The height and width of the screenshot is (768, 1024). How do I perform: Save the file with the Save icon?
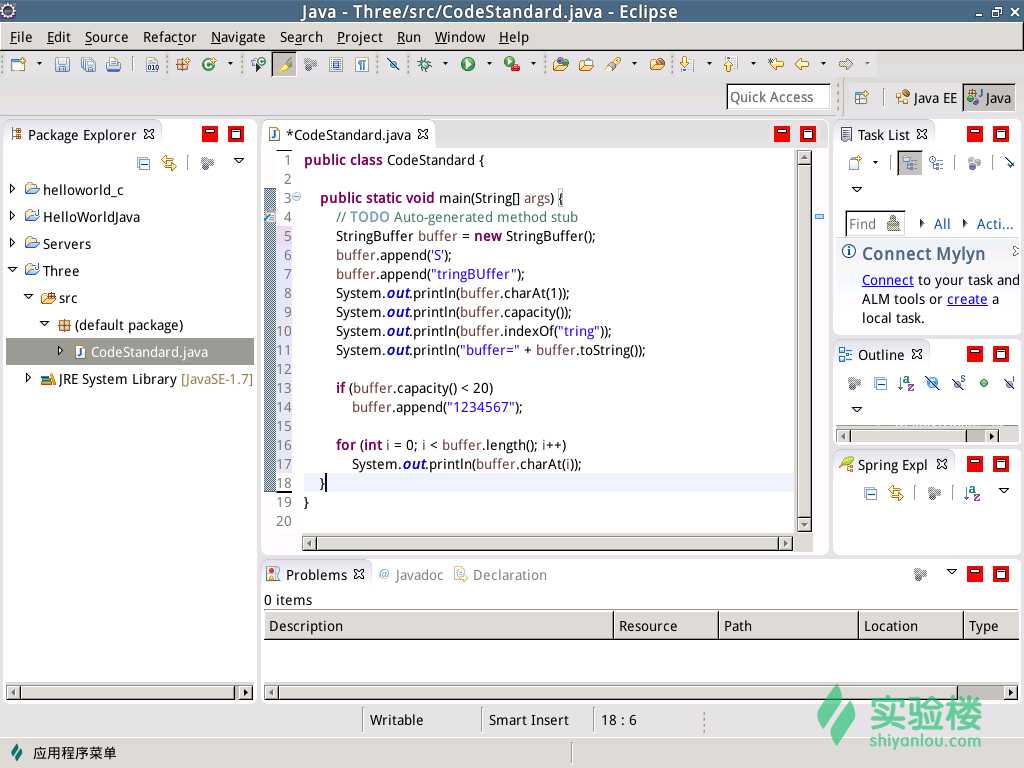point(62,64)
